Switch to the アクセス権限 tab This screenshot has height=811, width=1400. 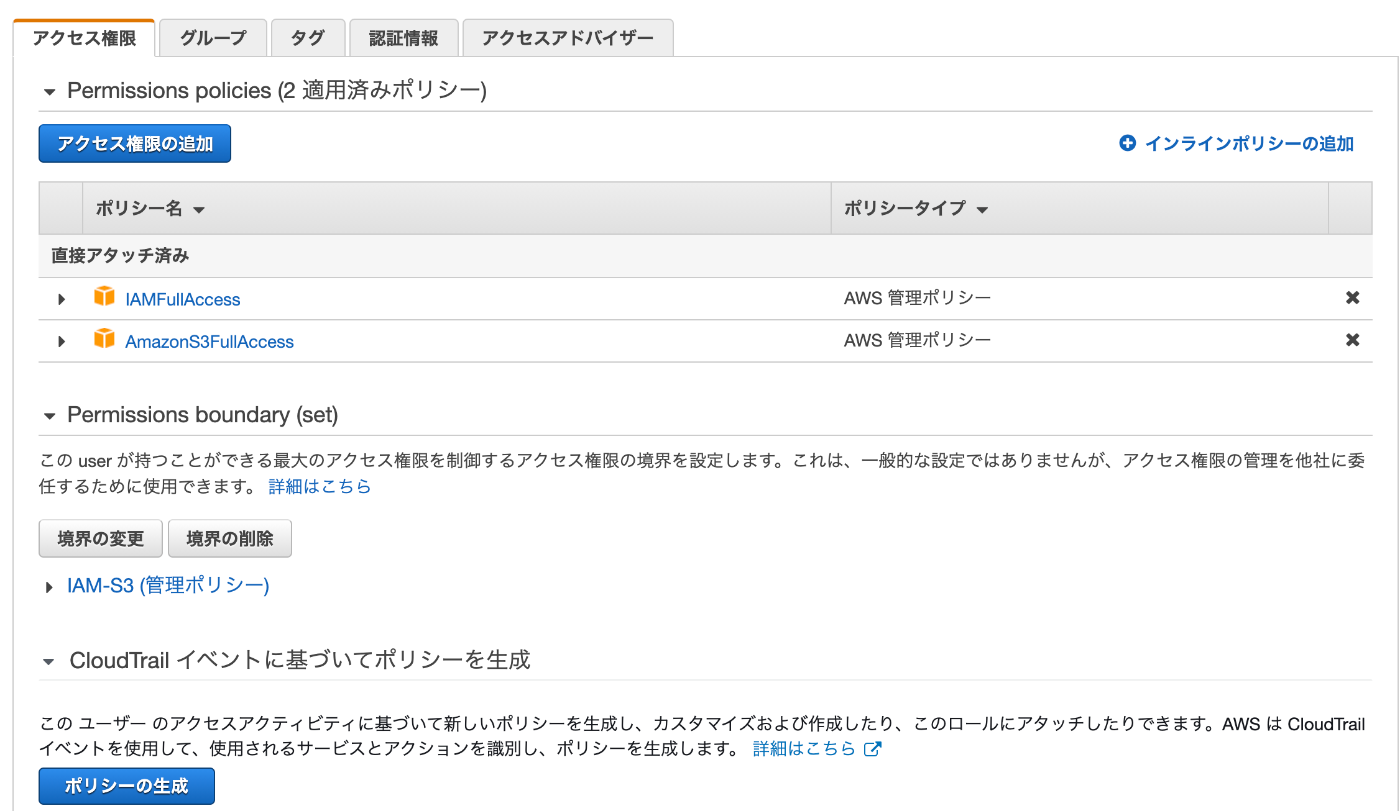84,38
